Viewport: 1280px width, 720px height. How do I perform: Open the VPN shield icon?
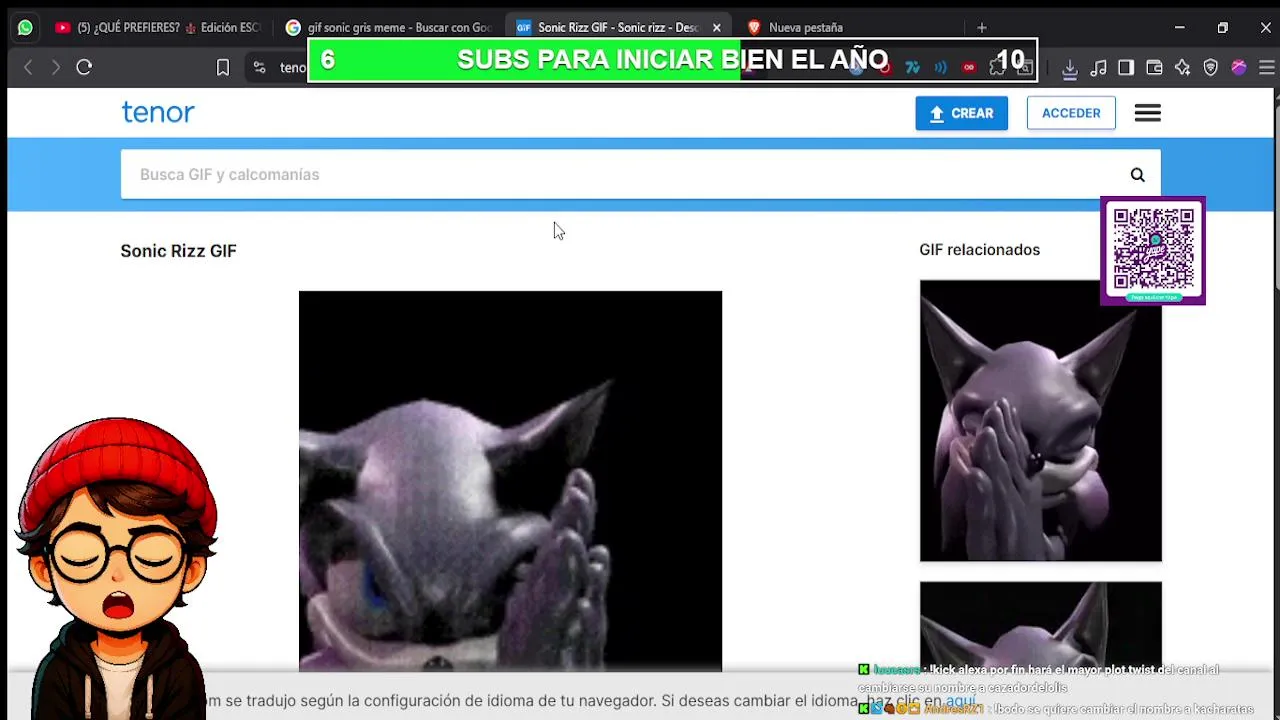pos(1210,67)
